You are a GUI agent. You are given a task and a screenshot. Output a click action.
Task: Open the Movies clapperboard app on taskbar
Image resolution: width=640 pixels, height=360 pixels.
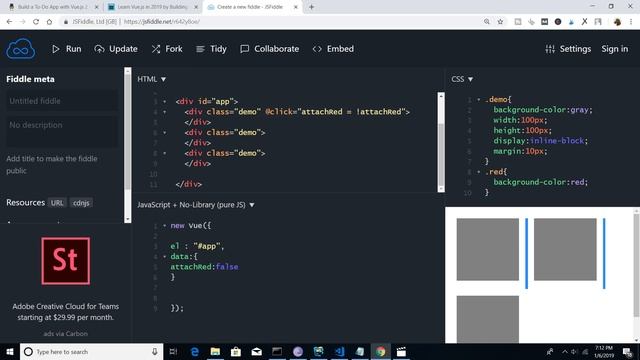(x=401, y=352)
